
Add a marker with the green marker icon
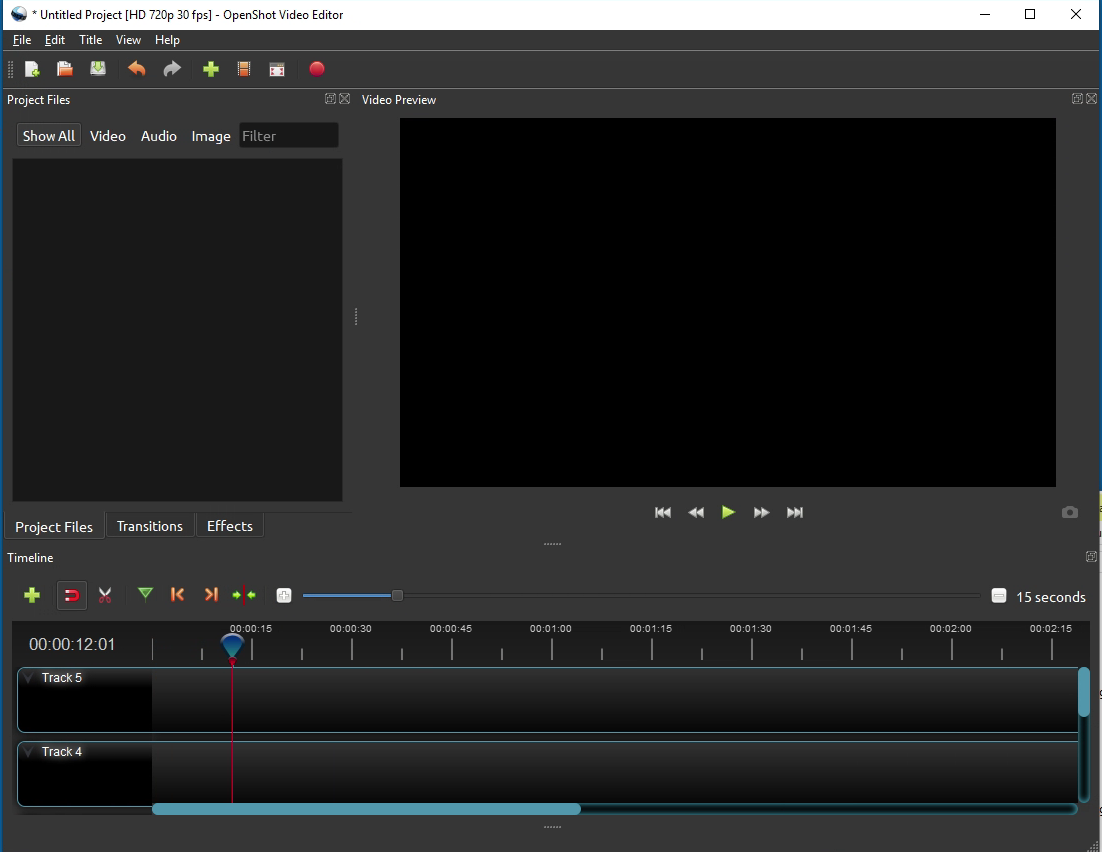click(145, 595)
